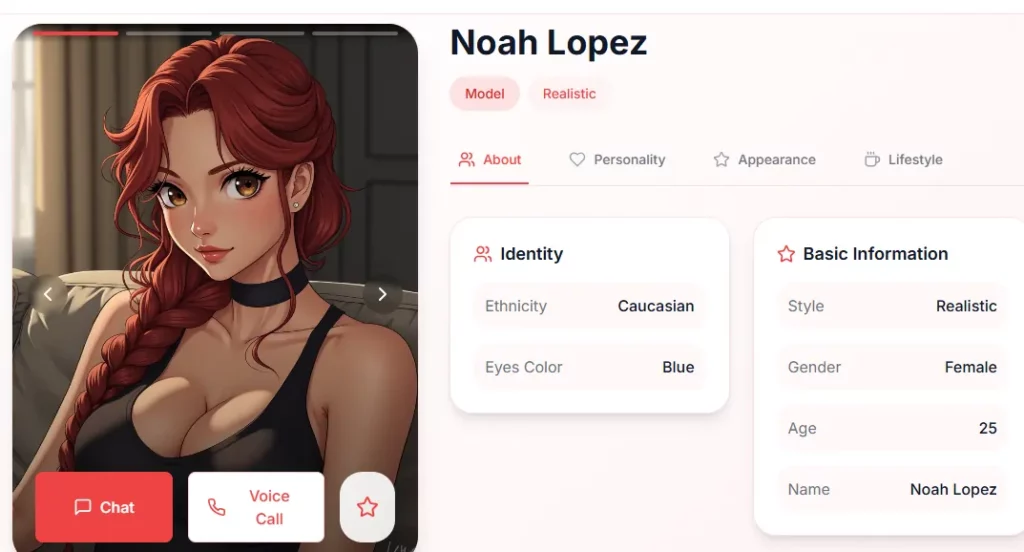The height and width of the screenshot is (552, 1024).
Task: Click the people icon beside About
Action: pos(466,159)
